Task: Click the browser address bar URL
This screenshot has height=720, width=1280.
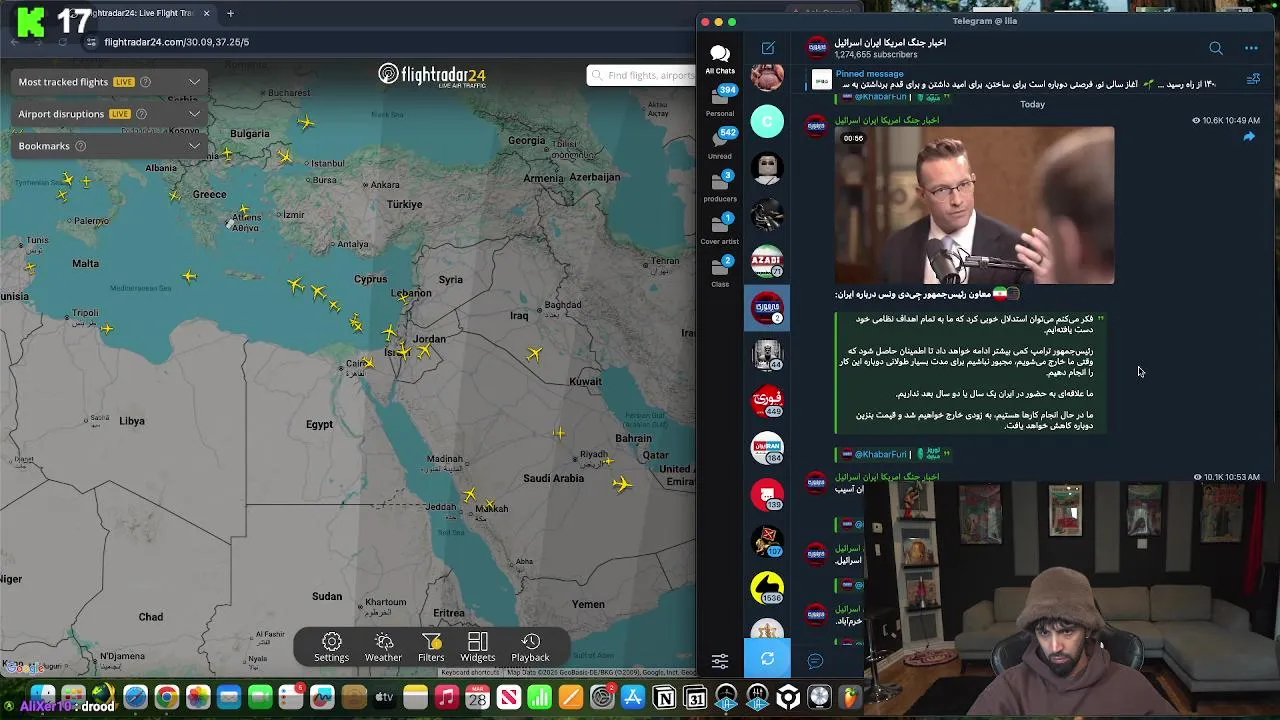Action: tap(176, 42)
